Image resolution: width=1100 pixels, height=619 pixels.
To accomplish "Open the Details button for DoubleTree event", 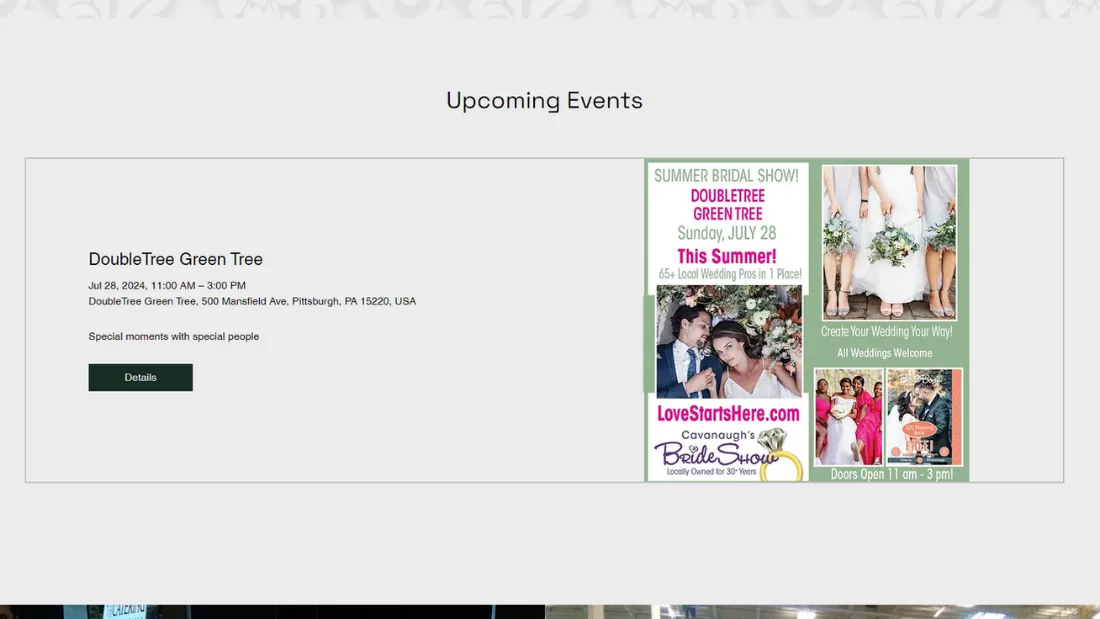I will coord(140,378).
